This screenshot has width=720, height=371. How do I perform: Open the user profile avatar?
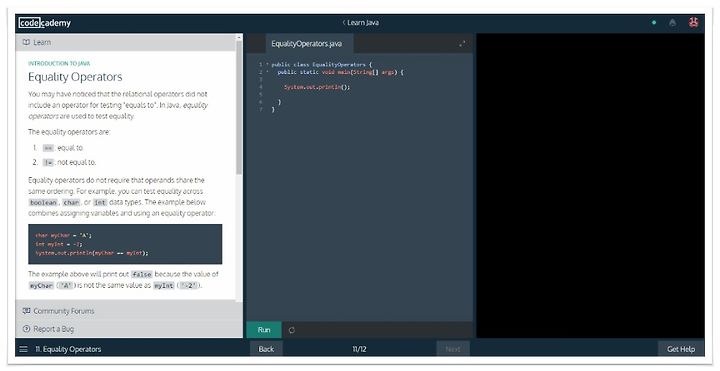pos(693,22)
